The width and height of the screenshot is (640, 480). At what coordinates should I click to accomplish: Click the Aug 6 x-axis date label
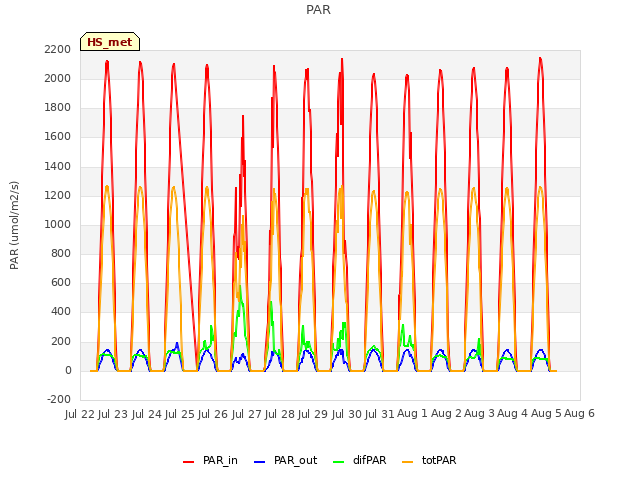pyautogui.click(x=579, y=414)
